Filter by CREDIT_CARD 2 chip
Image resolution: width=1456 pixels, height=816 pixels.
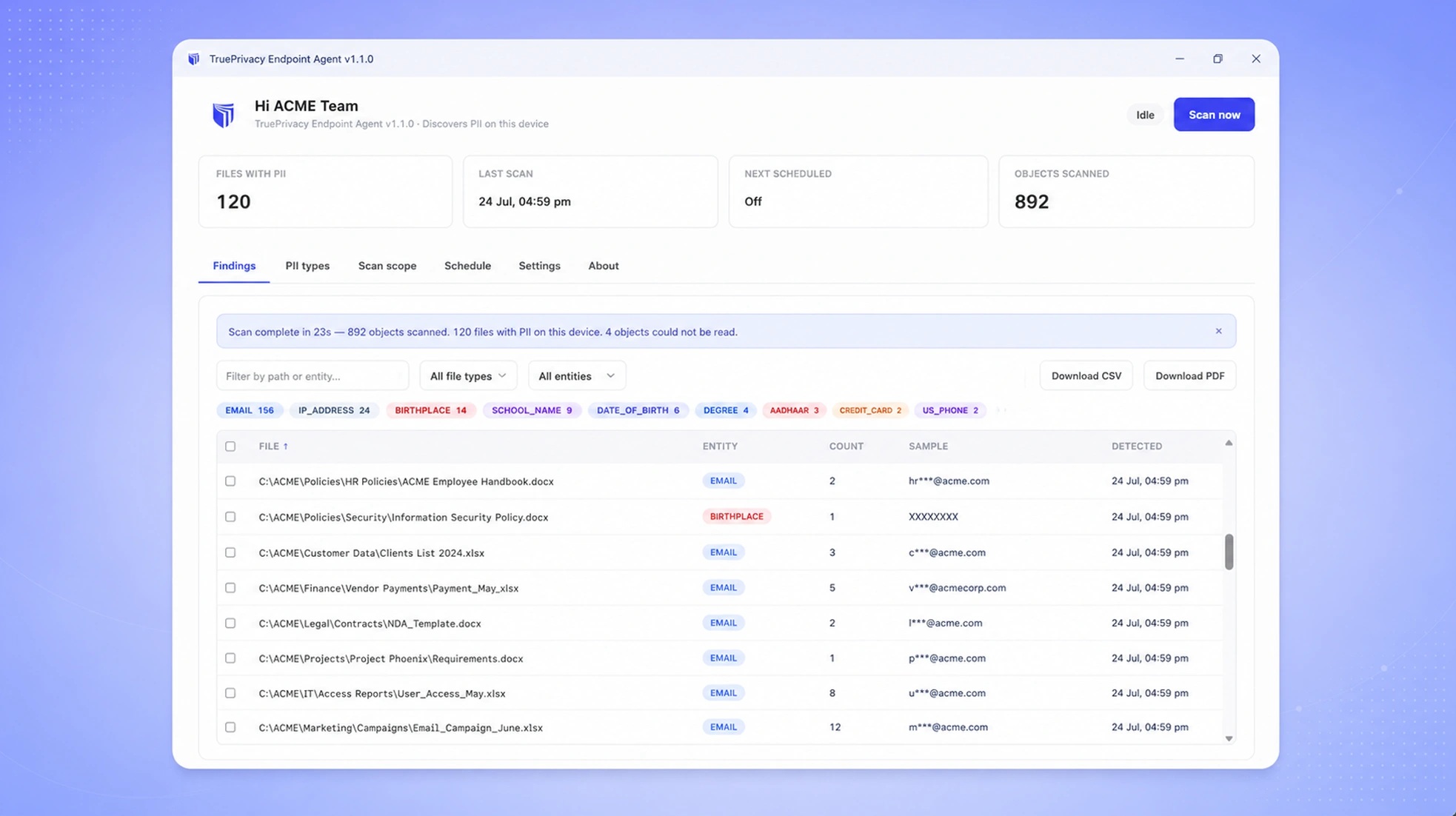point(870,410)
